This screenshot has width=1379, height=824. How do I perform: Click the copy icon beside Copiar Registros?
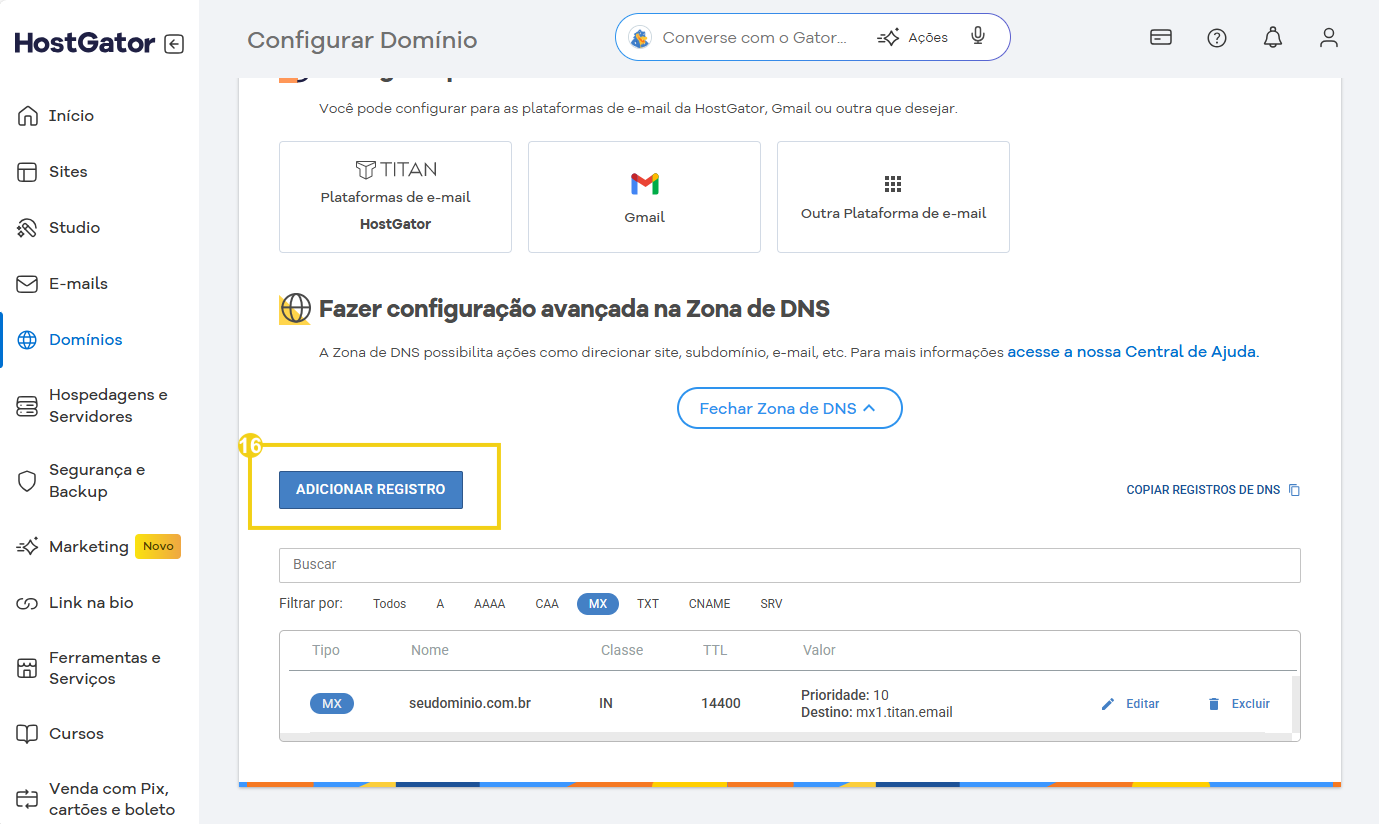tap(1294, 490)
